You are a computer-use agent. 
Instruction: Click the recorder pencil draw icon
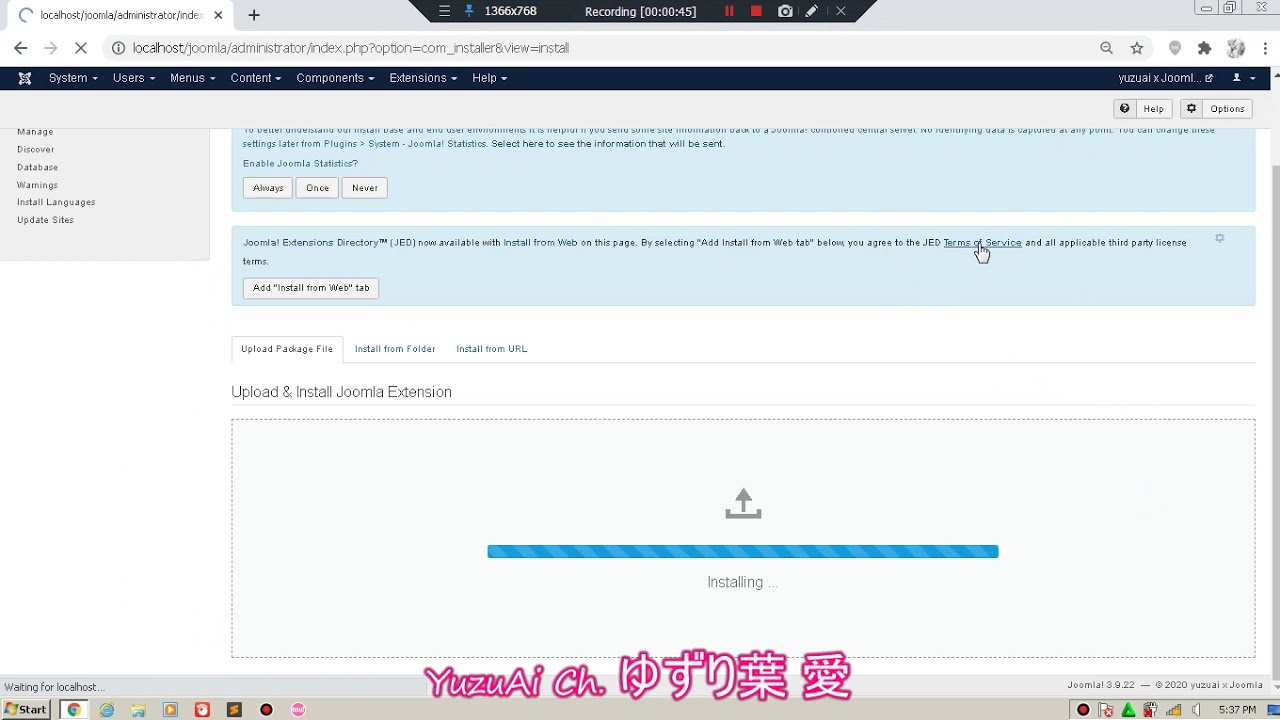(x=812, y=11)
